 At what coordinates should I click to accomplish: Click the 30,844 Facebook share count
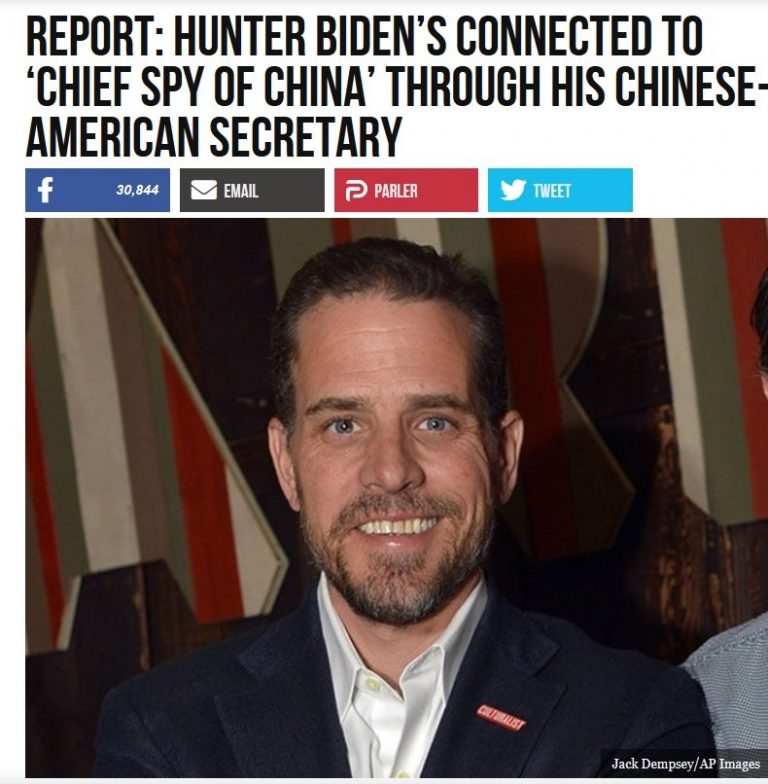coord(138,190)
